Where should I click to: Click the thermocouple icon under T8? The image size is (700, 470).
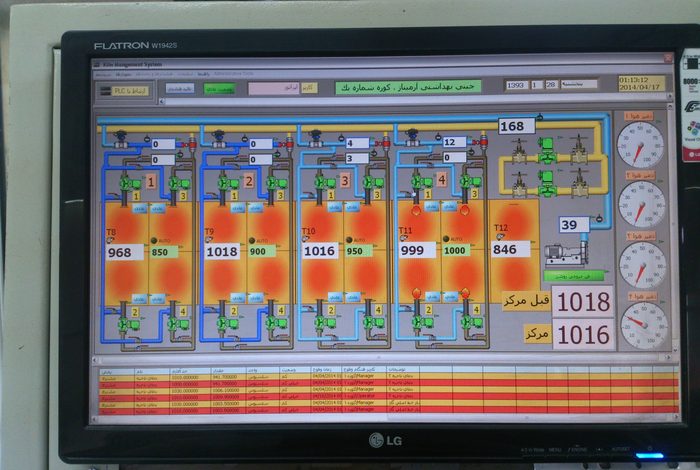(110, 240)
